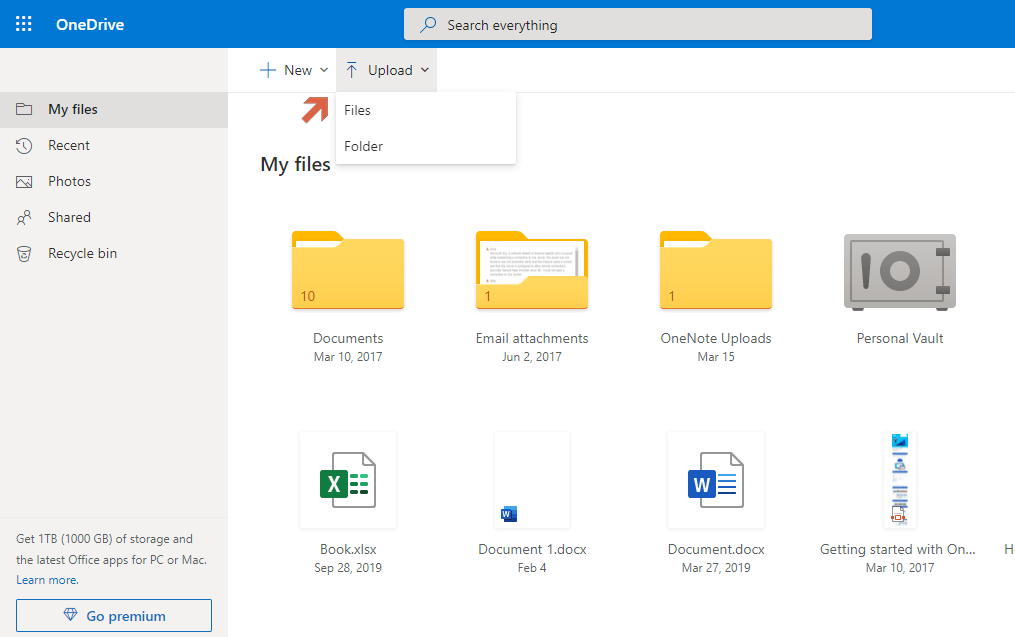Click the My files page heading
The width and height of the screenshot is (1015, 637).
click(295, 164)
